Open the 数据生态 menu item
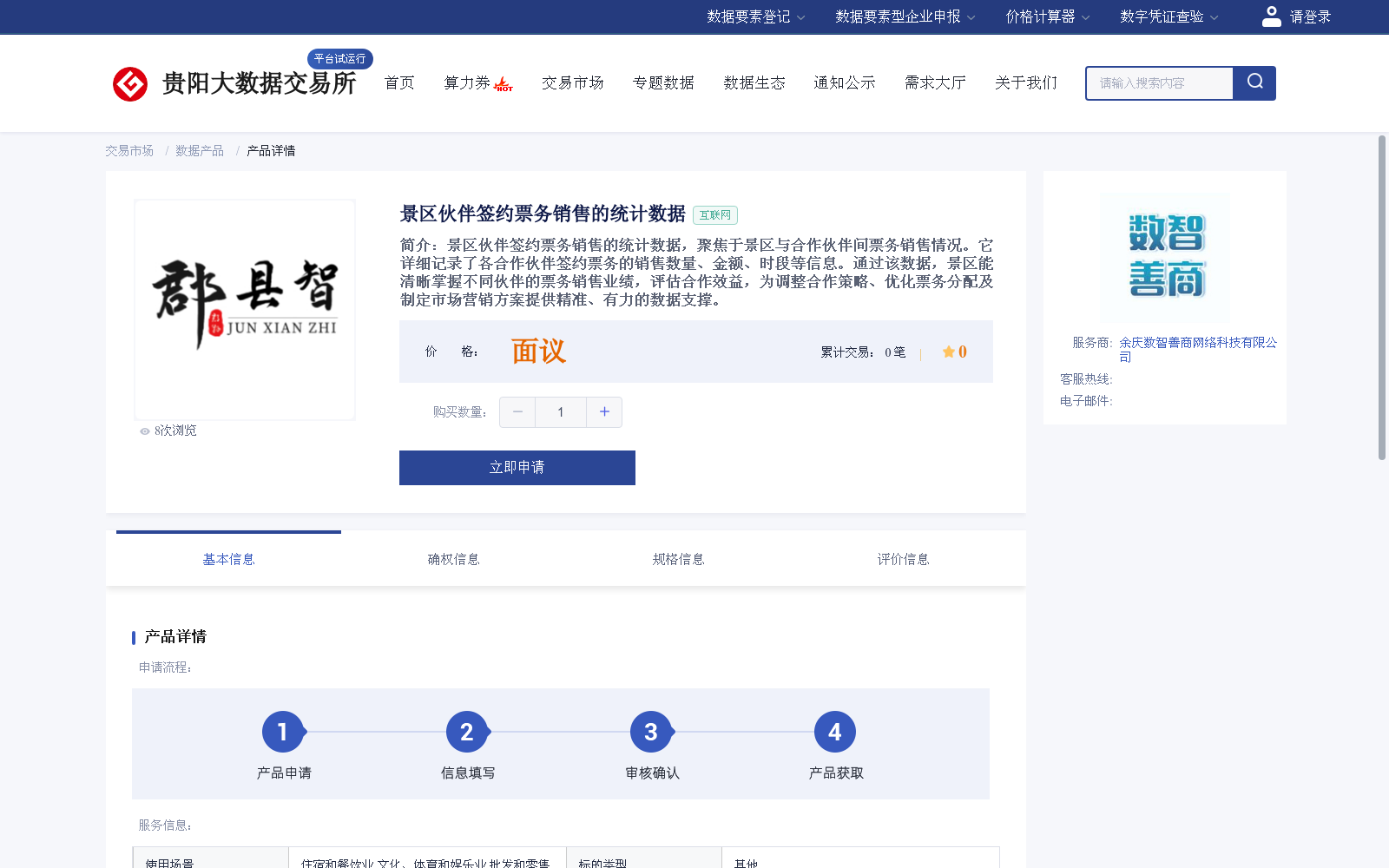 coord(754,83)
